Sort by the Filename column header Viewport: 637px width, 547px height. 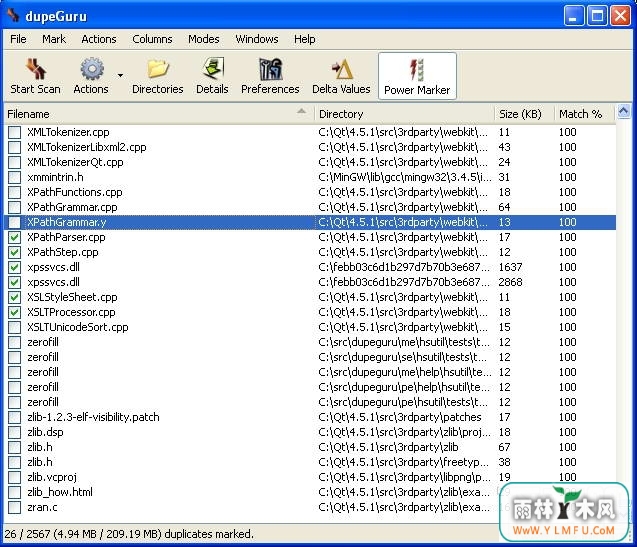click(159, 114)
